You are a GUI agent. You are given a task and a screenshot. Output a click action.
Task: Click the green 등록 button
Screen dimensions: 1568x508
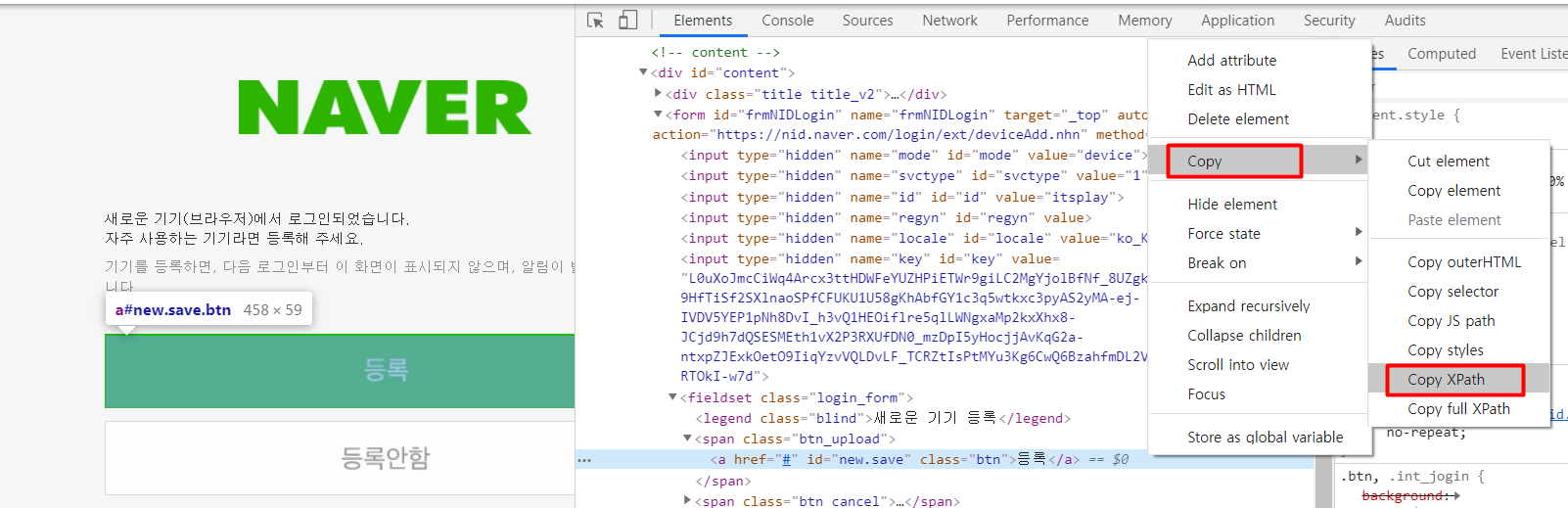340,371
